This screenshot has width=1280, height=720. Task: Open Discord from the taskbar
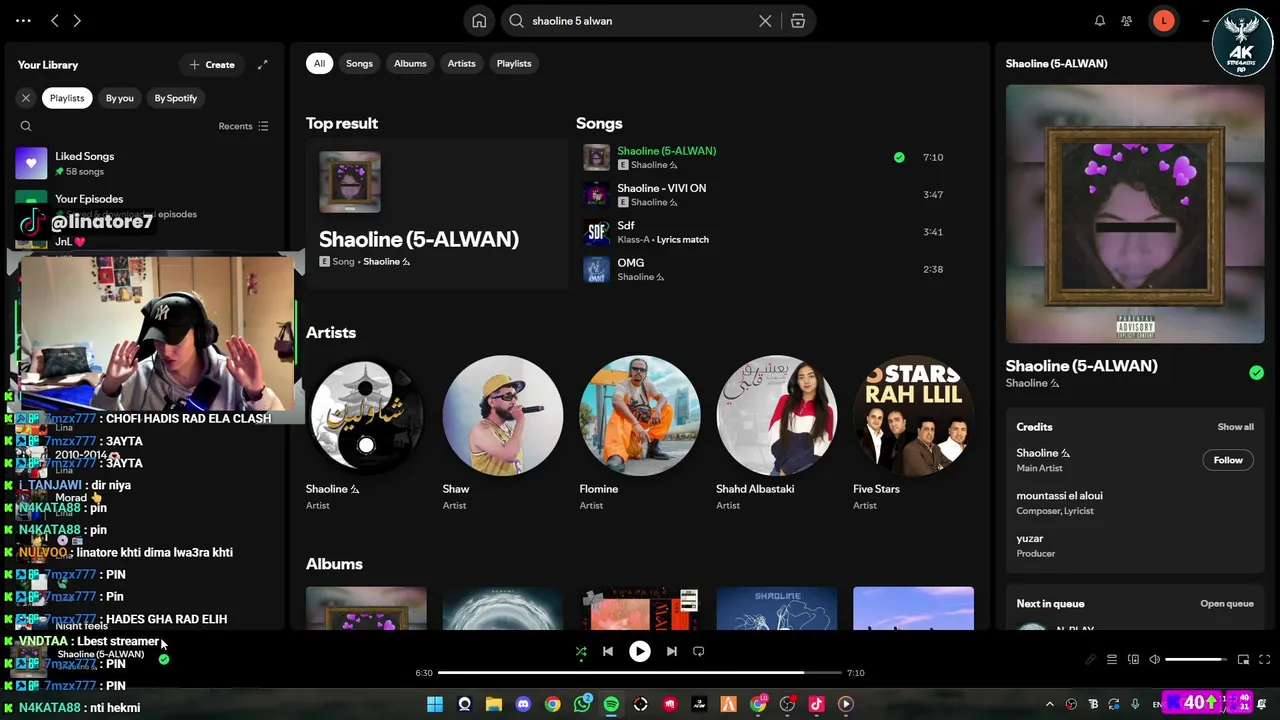[523, 705]
